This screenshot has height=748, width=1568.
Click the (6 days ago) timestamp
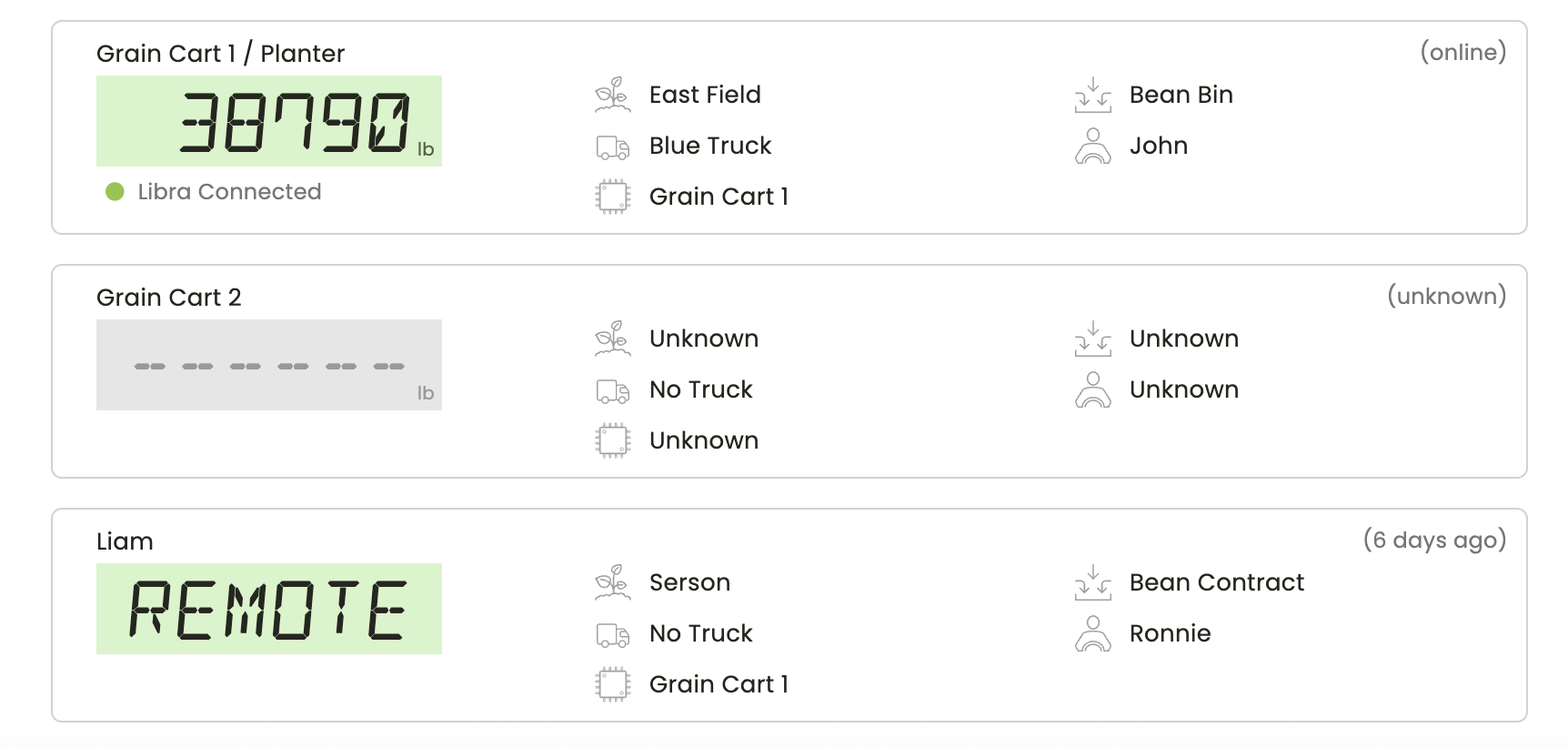pos(1434,540)
